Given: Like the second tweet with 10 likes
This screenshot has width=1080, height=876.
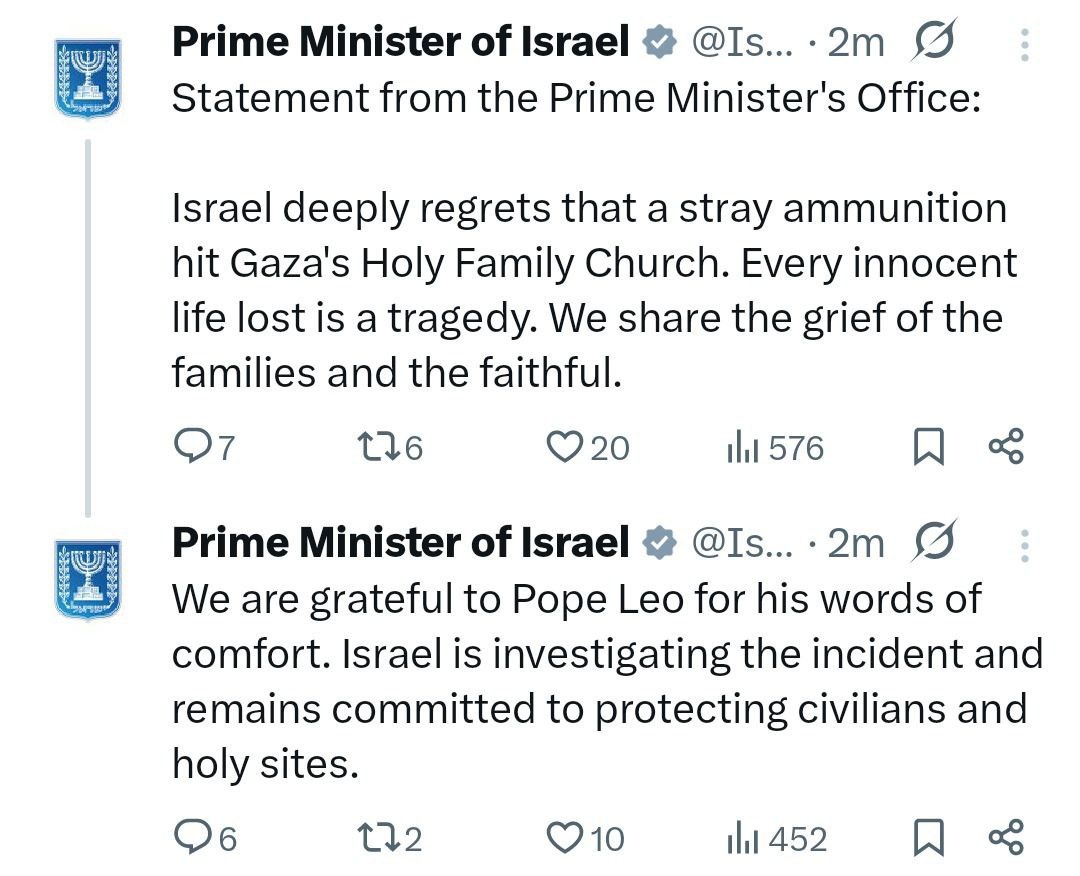Looking at the screenshot, I should [x=585, y=838].
